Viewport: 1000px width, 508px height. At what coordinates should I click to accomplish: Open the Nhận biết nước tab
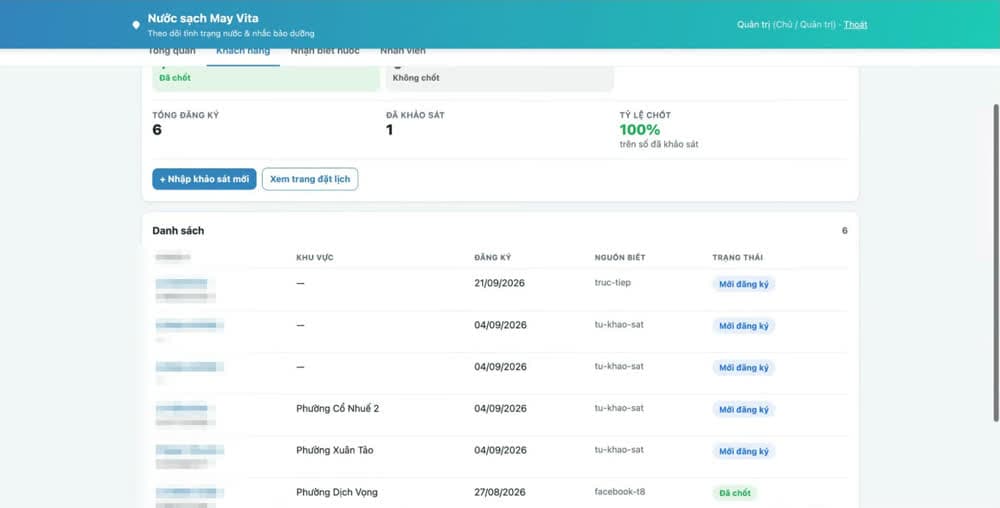tap(325, 52)
